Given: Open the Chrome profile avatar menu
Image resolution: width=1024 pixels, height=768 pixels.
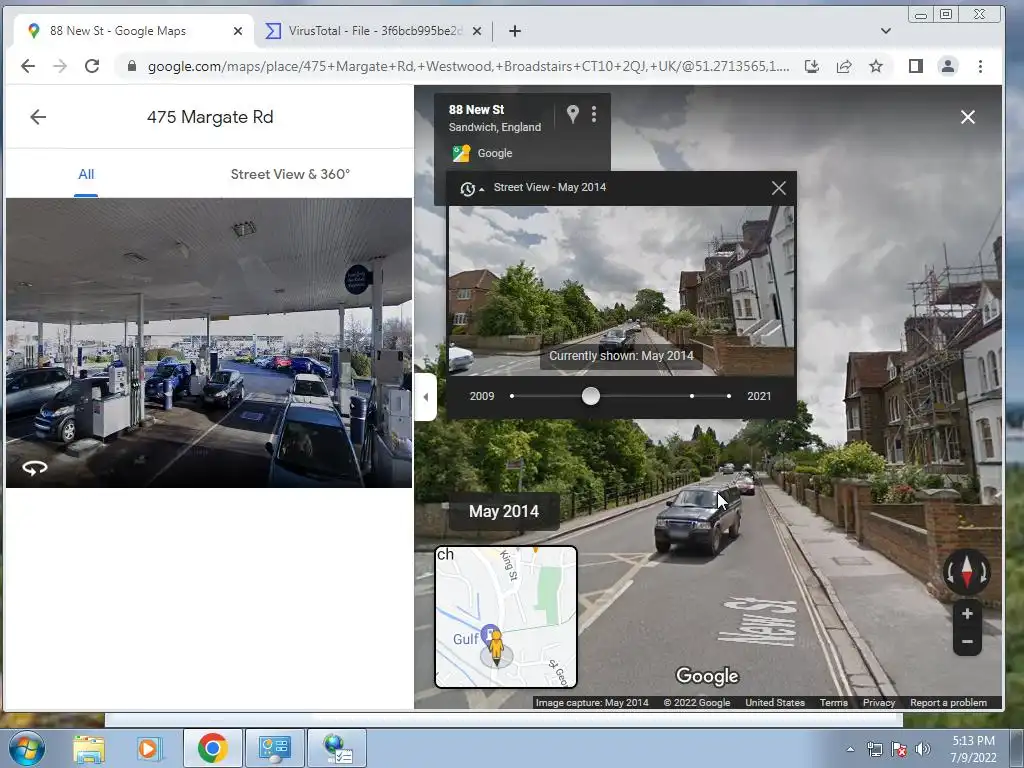Looking at the screenshot, I should (948, 66).
